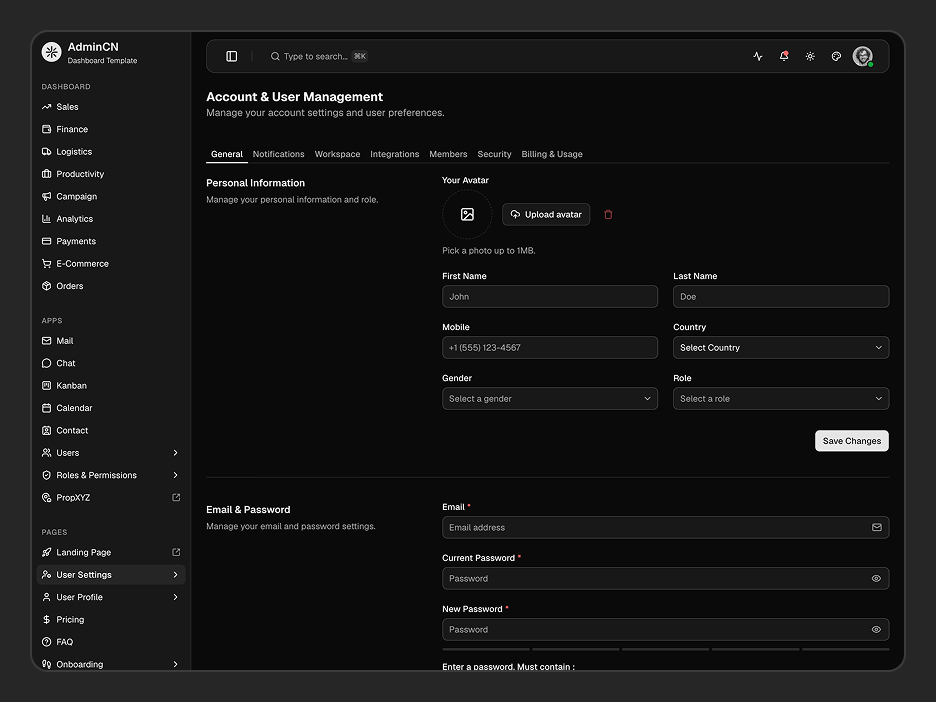936x702 pixels.
Task: Expand the User Profile chevron
Action: pos(176,597)
